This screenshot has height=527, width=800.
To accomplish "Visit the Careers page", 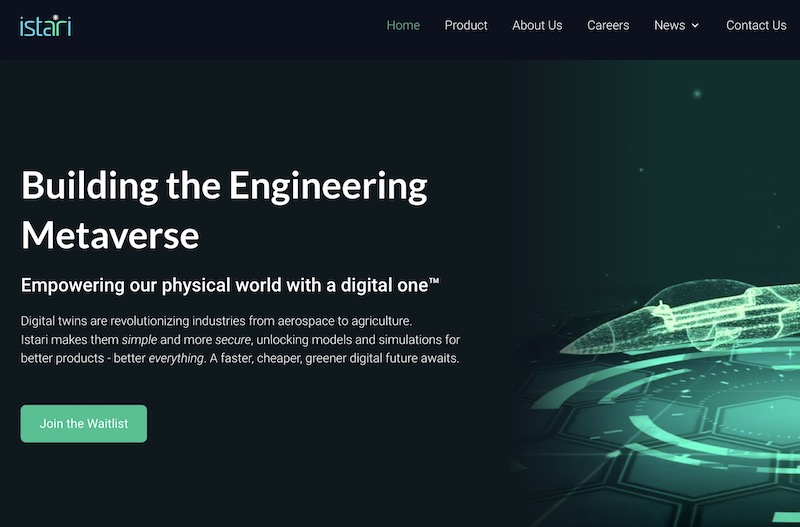I will pos(608,25).
